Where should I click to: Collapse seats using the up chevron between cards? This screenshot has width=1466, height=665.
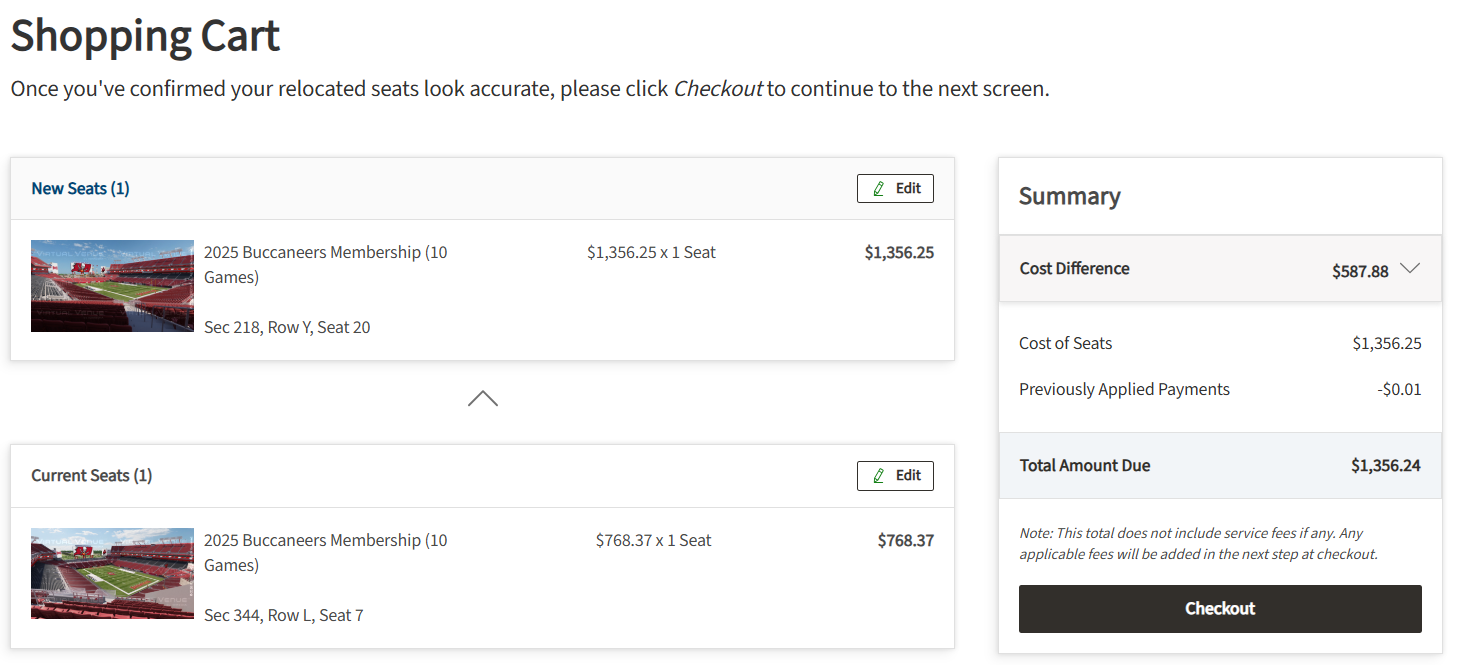point(482,399)
